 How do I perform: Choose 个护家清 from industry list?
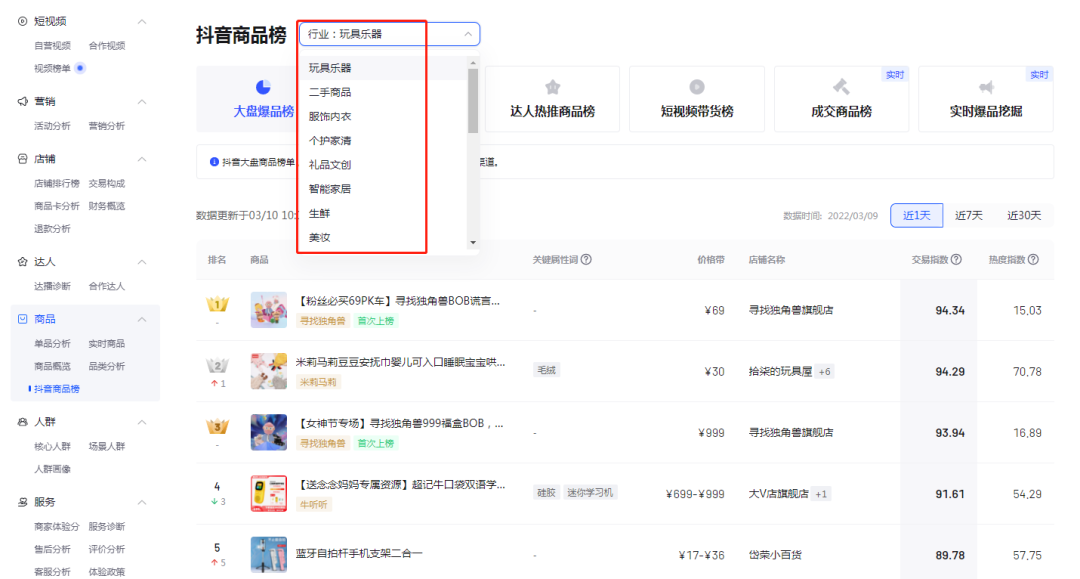pyautogui.click(x=383, y=140)
